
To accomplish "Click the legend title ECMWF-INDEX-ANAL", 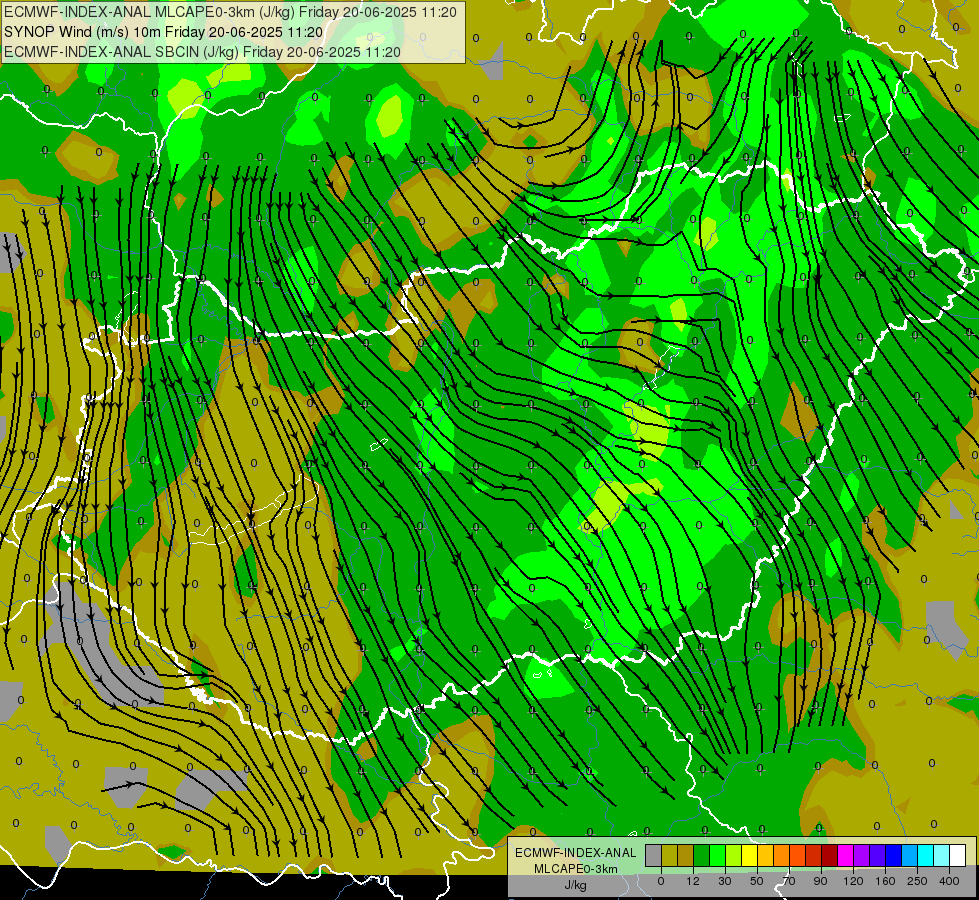I will (x=576, y=853).
